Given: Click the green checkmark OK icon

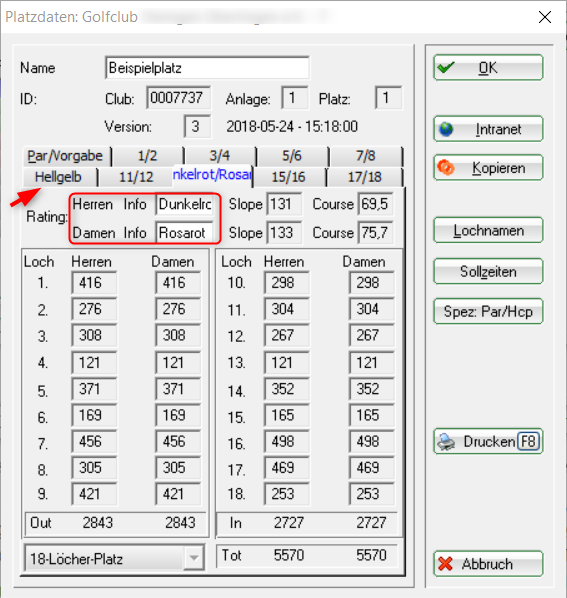Looking at the screenshot, I should pos(446,68).
